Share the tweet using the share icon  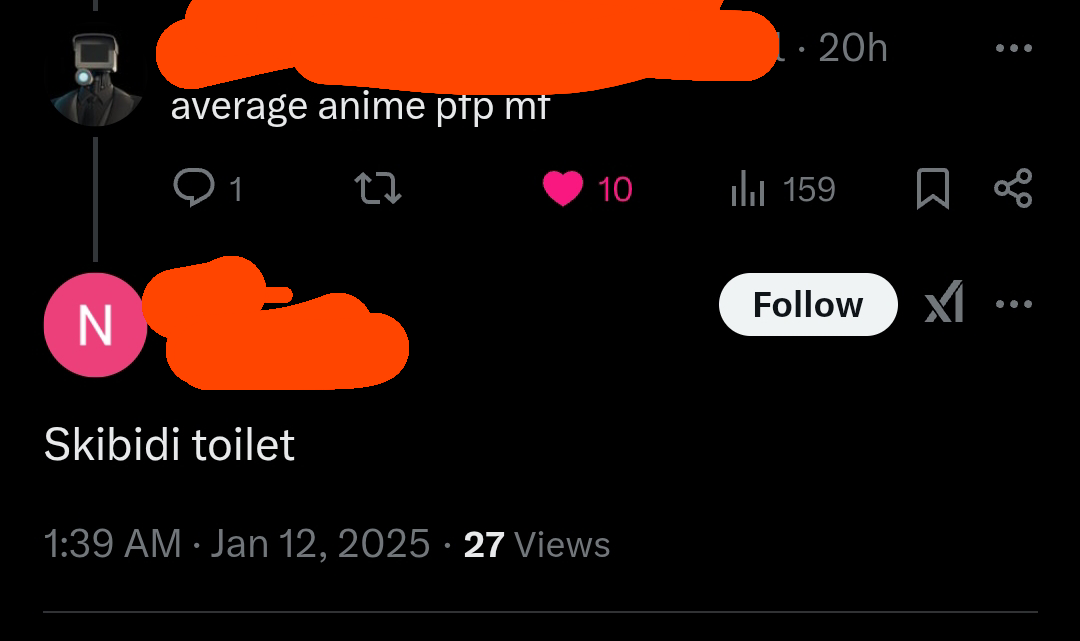click(1013, 188)
